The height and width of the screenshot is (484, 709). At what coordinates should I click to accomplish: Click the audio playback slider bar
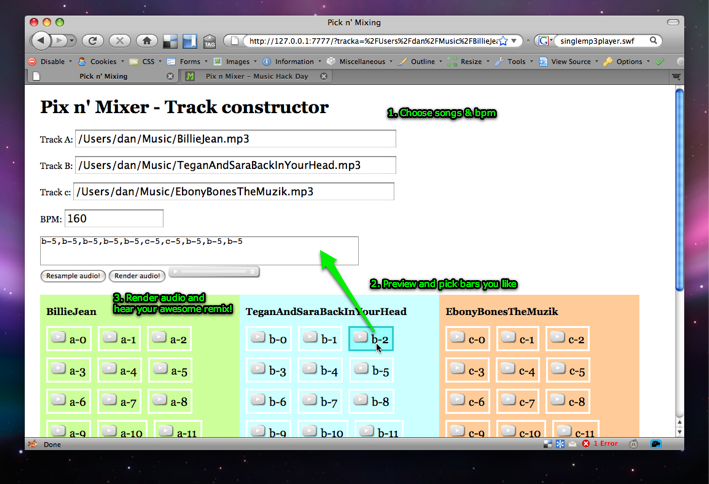click(213, 272)
